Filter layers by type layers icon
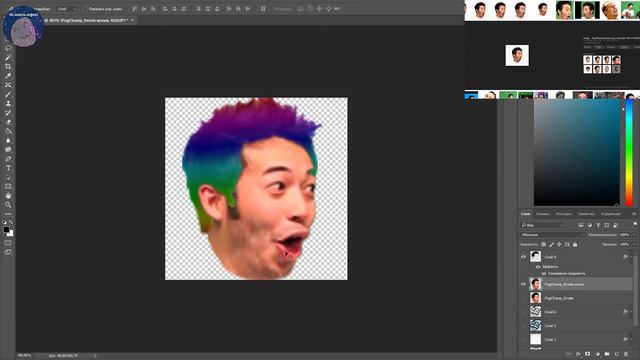This screenshot has height=360, width=640. coord(598,225)
